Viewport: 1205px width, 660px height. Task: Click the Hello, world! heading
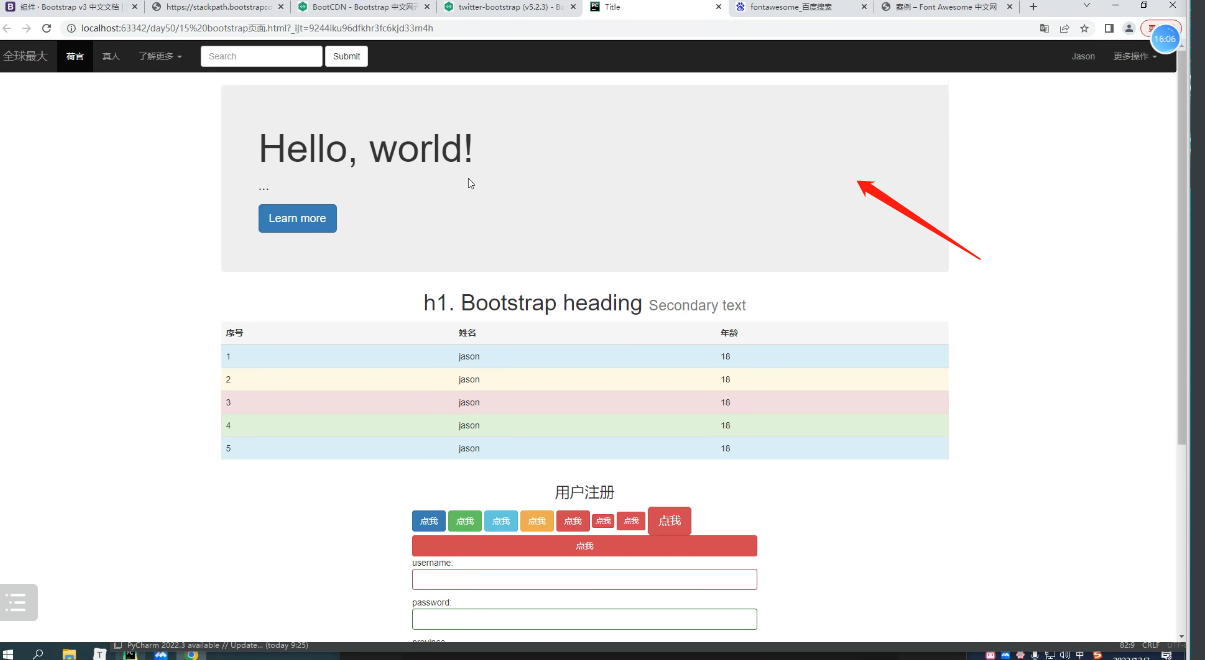(366, 148)
